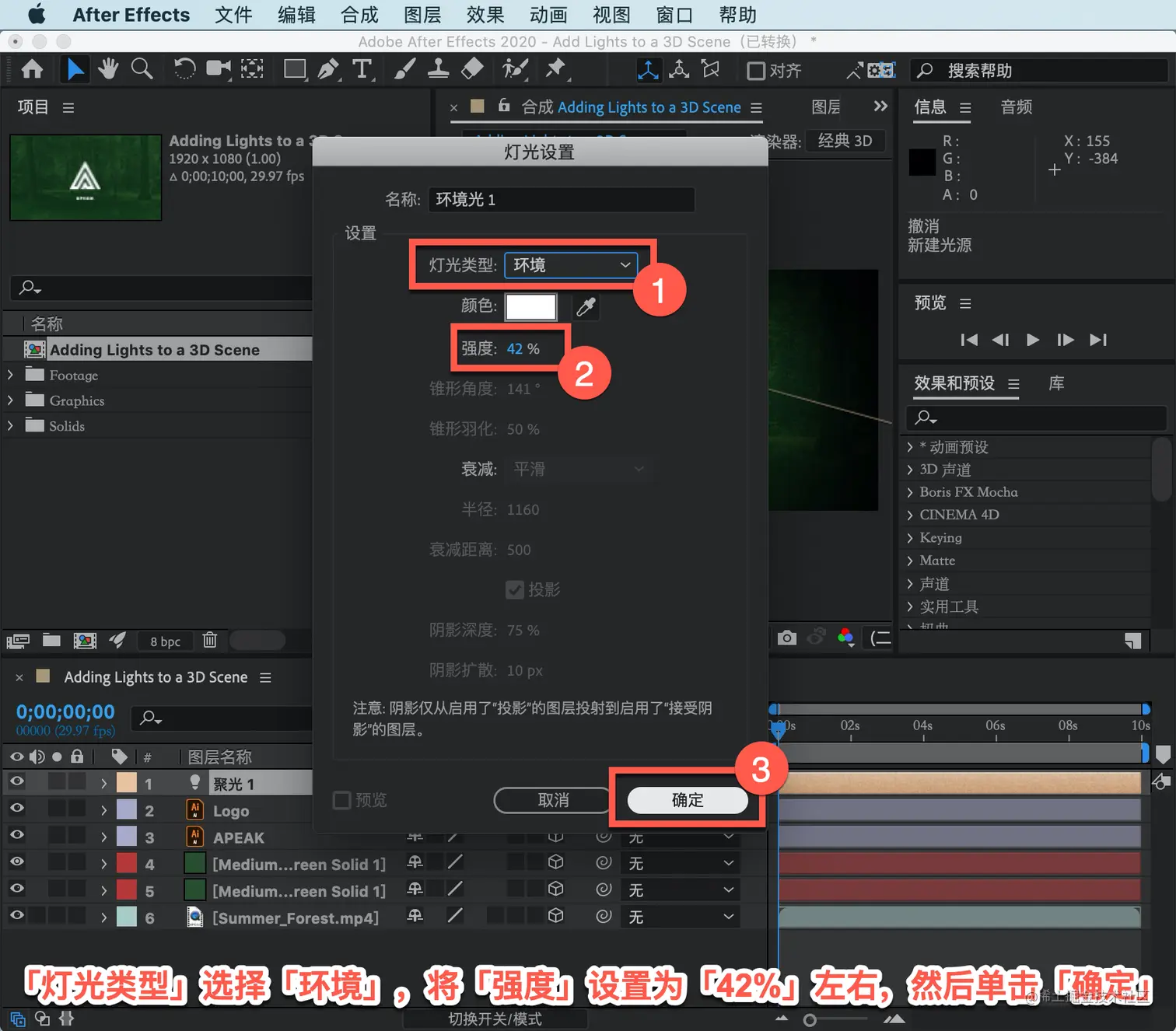Select the Clone Stamp tool
The height and width of the screenshot is (1031, 1176).
438,70
